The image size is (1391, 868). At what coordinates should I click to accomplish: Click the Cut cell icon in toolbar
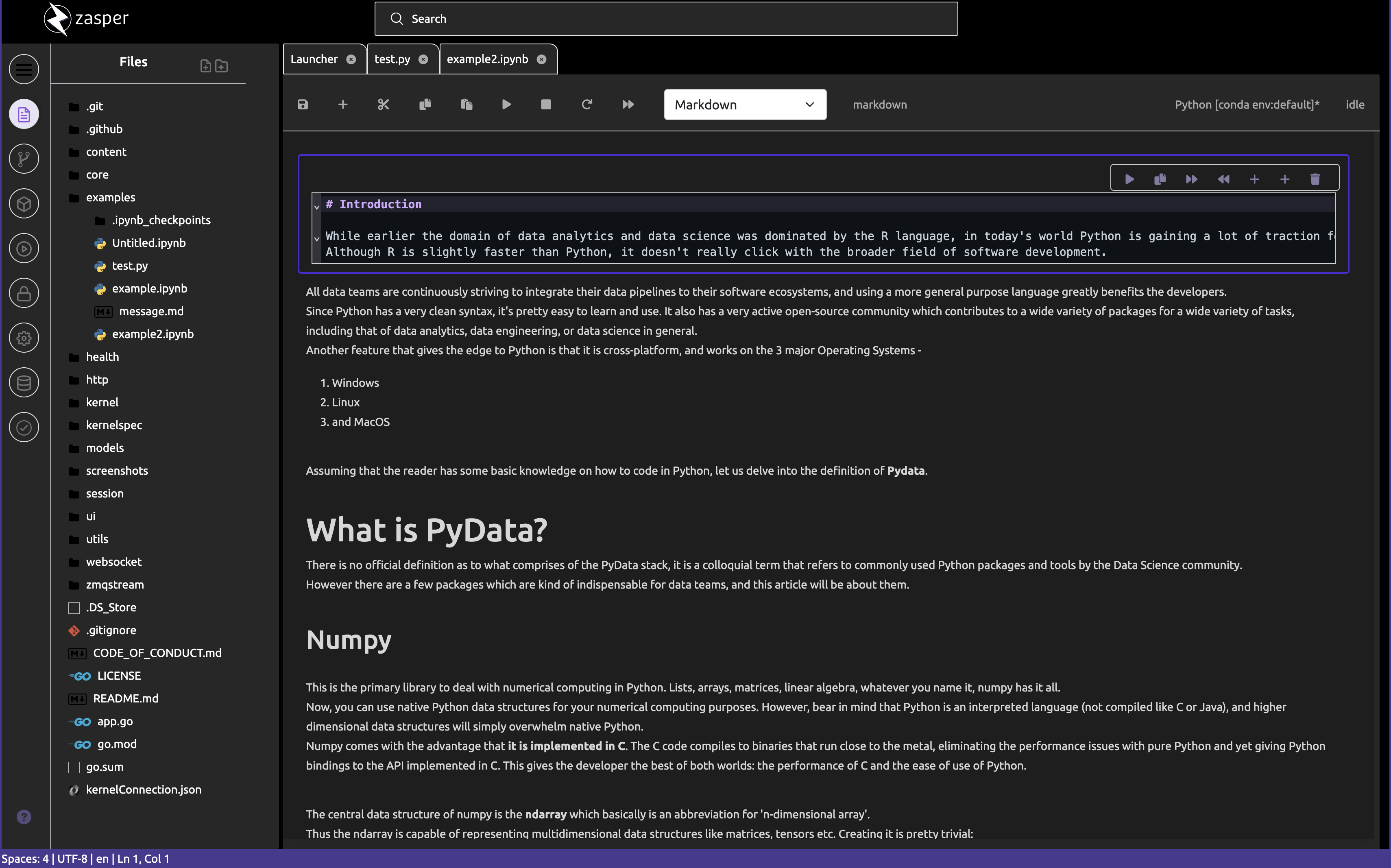[384, 104]
